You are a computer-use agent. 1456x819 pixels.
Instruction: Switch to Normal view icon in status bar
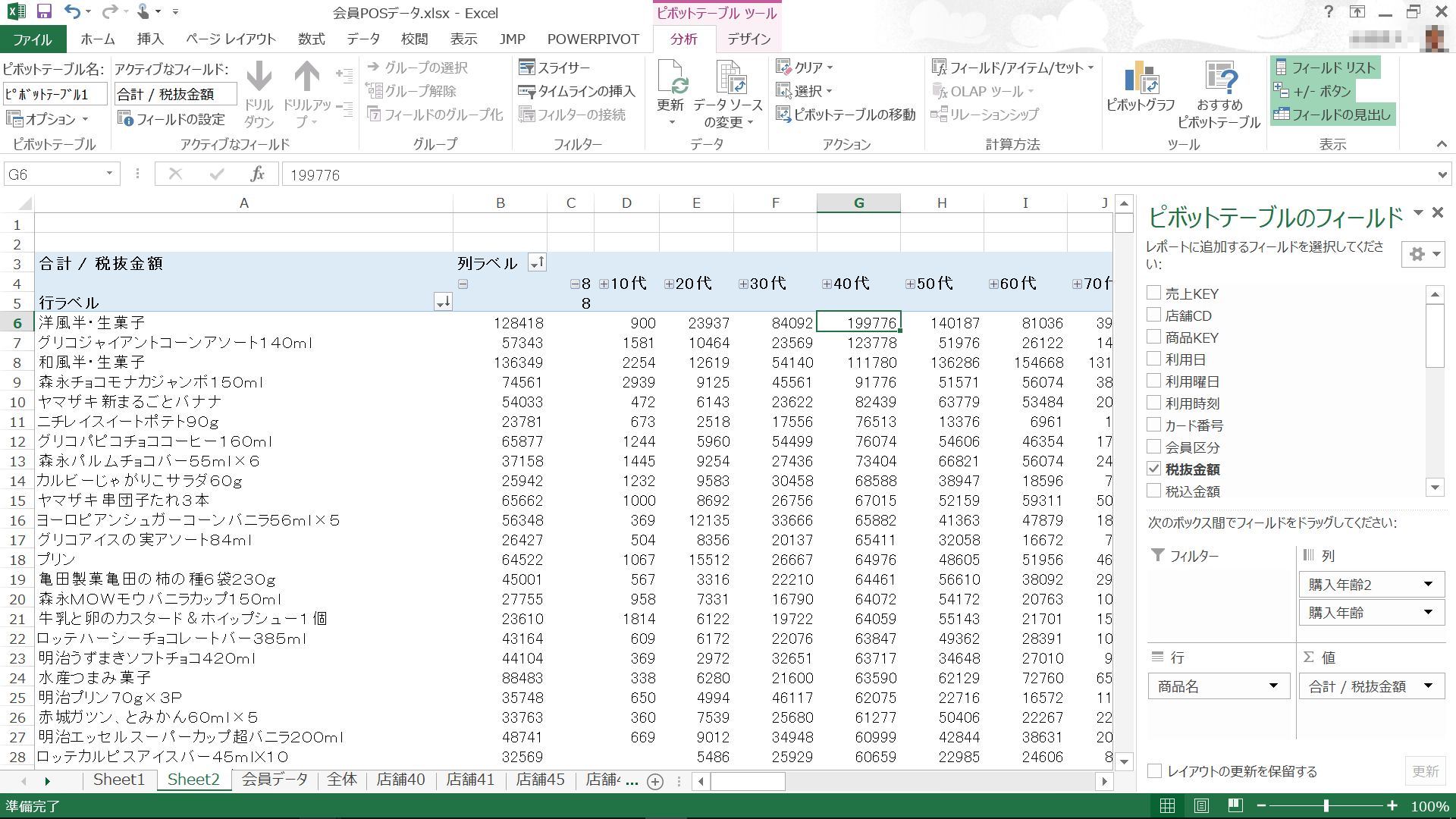[x=1168, y=805]
